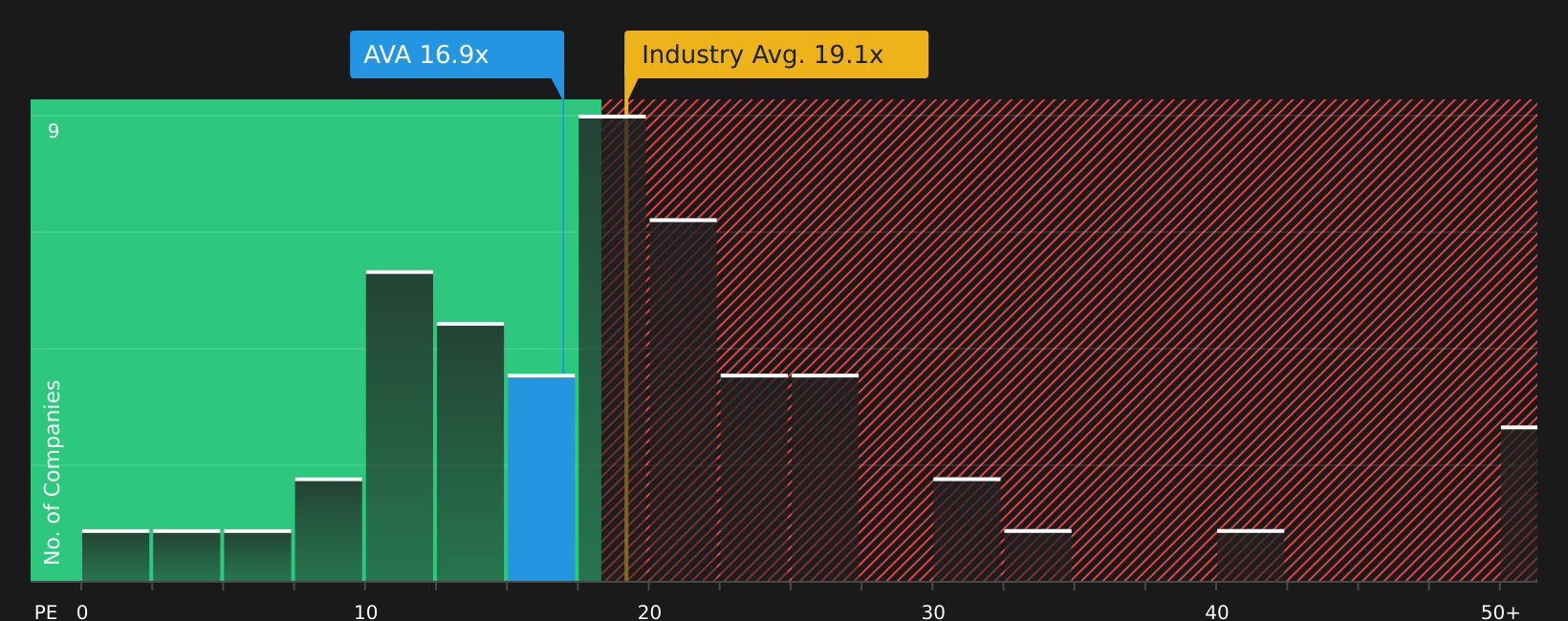Click the Industry Avg. 19.1x label

click(x=776, y=54)
